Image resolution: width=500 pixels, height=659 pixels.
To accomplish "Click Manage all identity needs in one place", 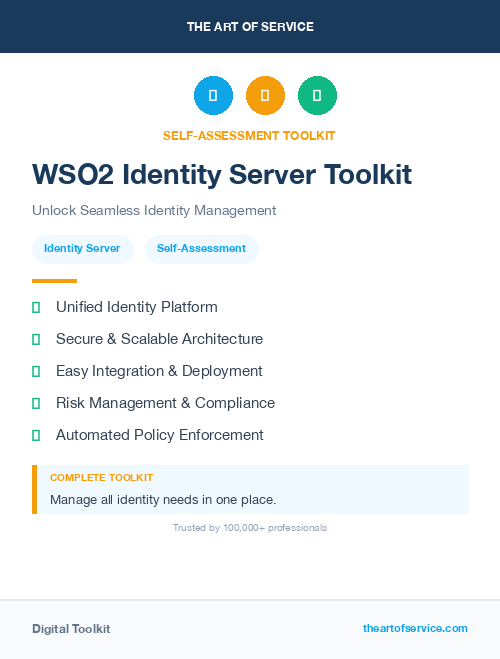I will (163, 500).
